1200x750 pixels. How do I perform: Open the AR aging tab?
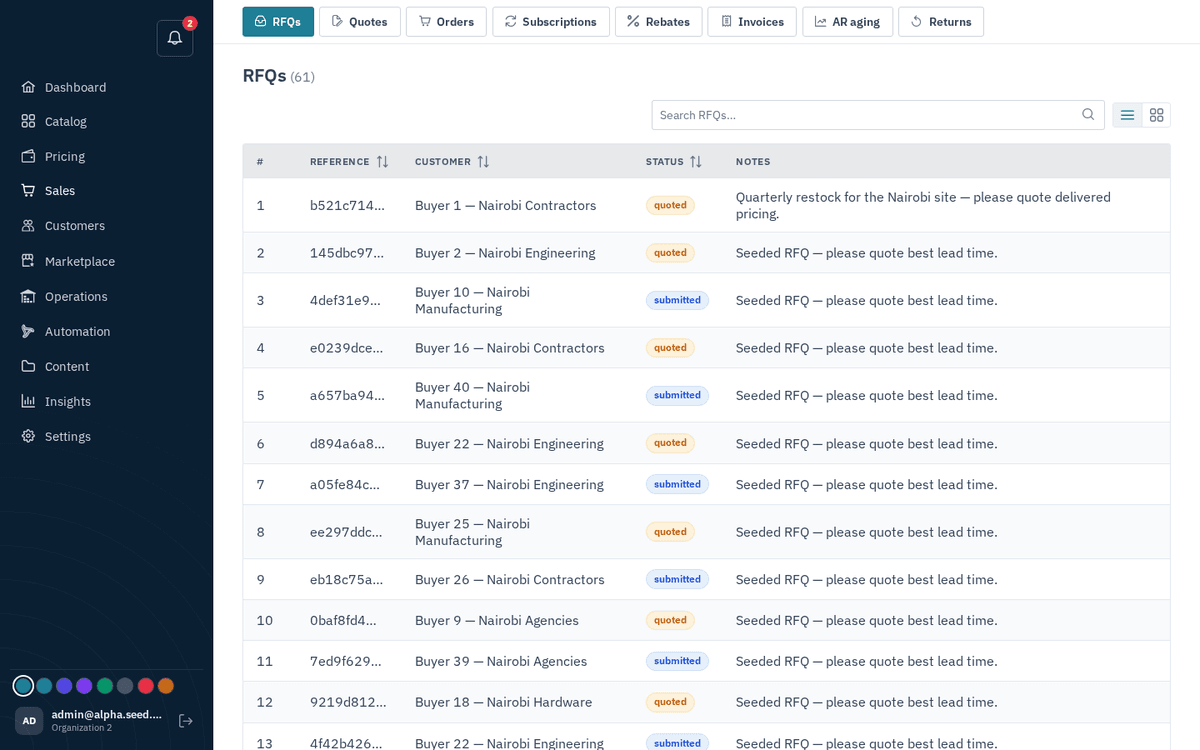tap(848, 22)
